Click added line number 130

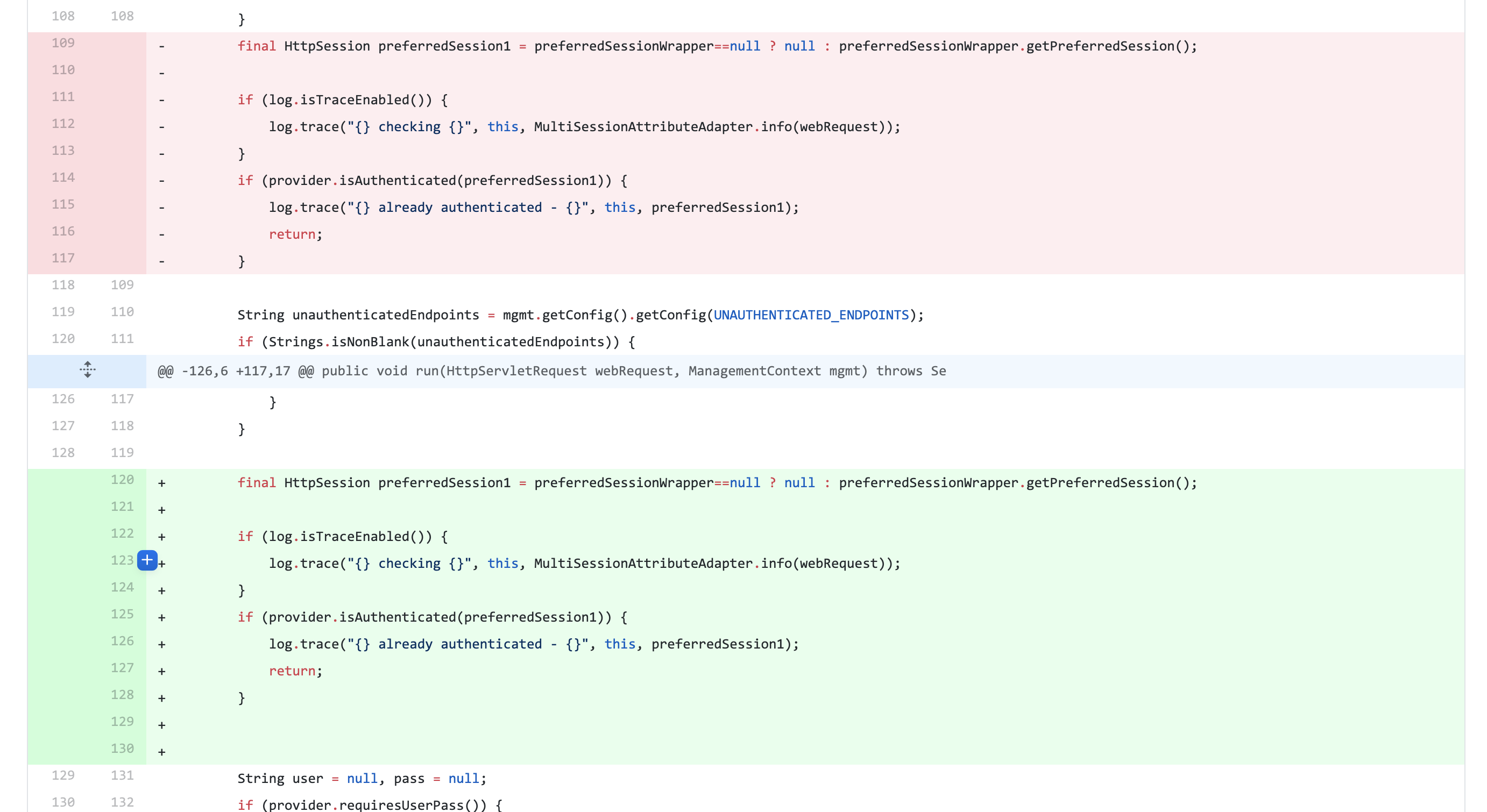pos(122,749)
